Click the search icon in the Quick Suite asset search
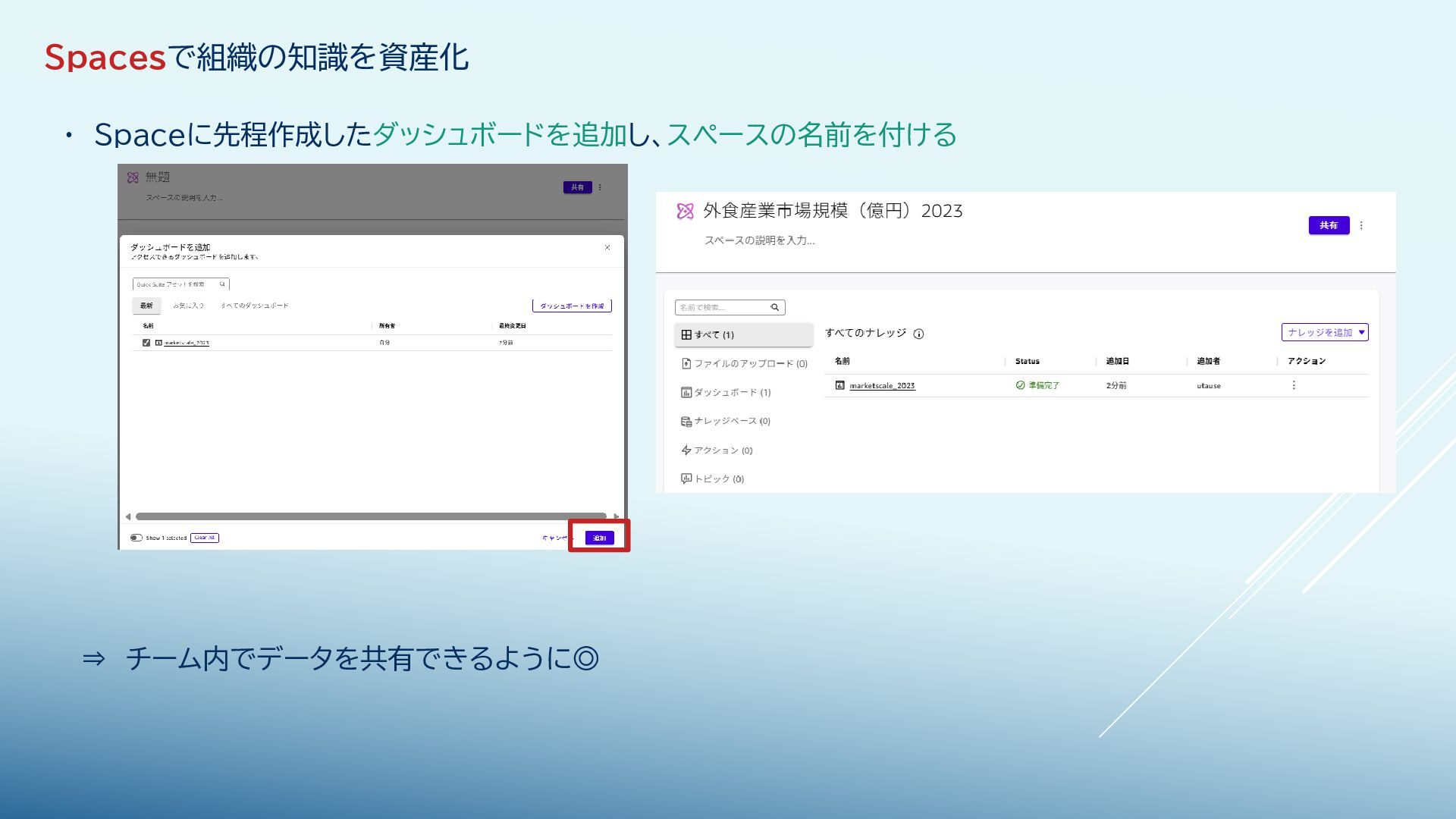Screen dimensions: 1456x819 [222, 284]
